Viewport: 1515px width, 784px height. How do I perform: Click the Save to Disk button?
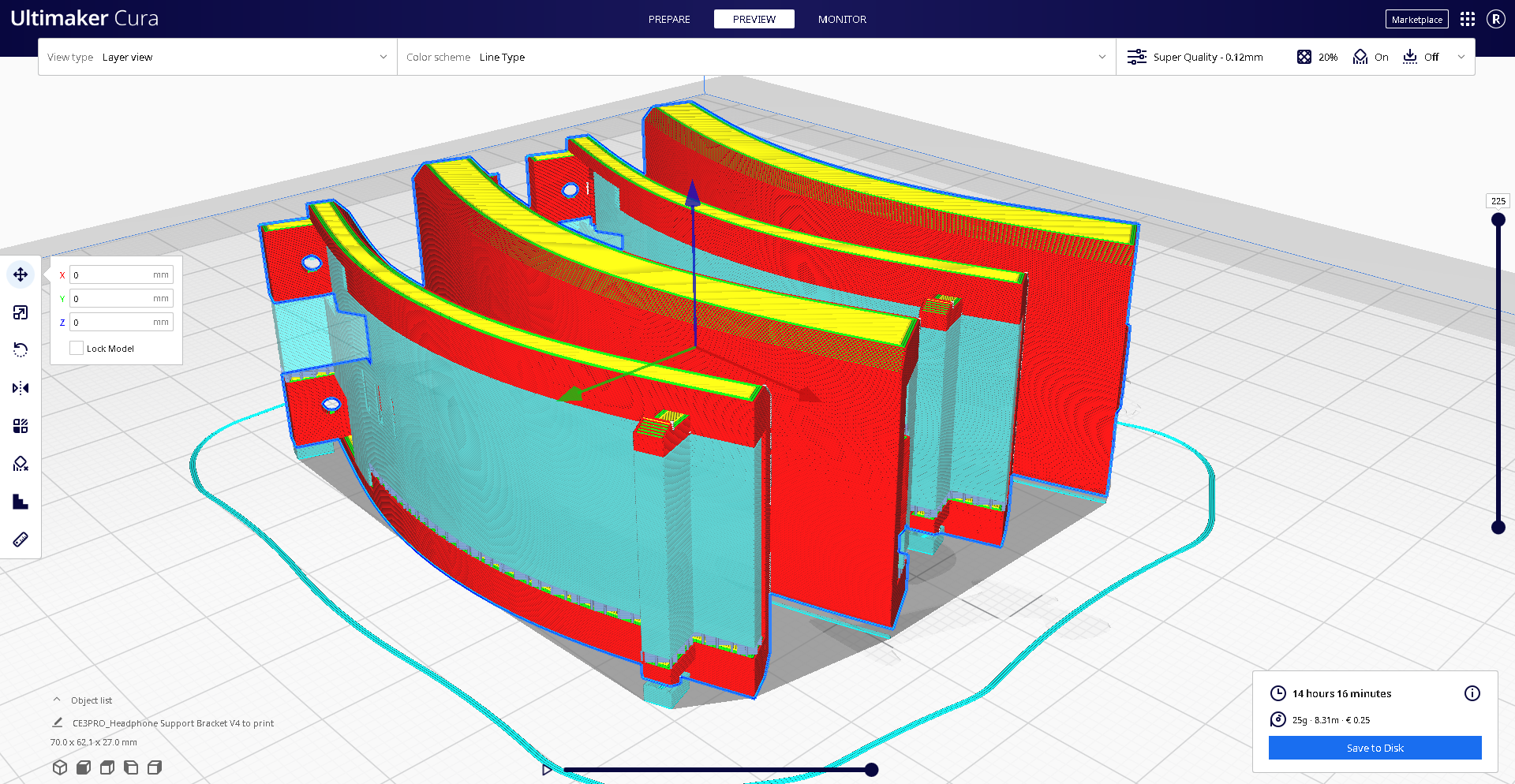(x=1375, y=748)
